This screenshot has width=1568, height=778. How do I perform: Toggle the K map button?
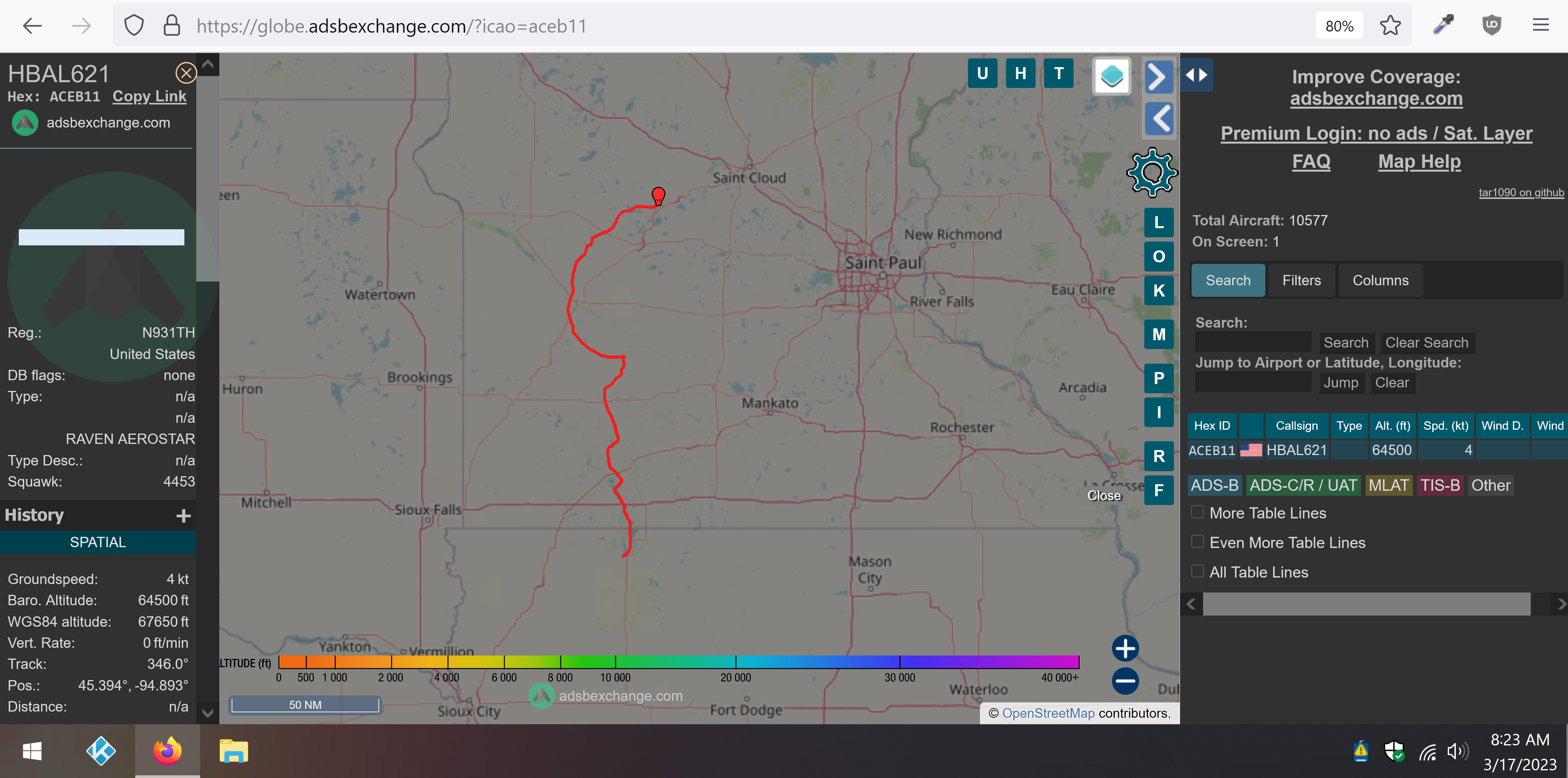[1159, 291]
